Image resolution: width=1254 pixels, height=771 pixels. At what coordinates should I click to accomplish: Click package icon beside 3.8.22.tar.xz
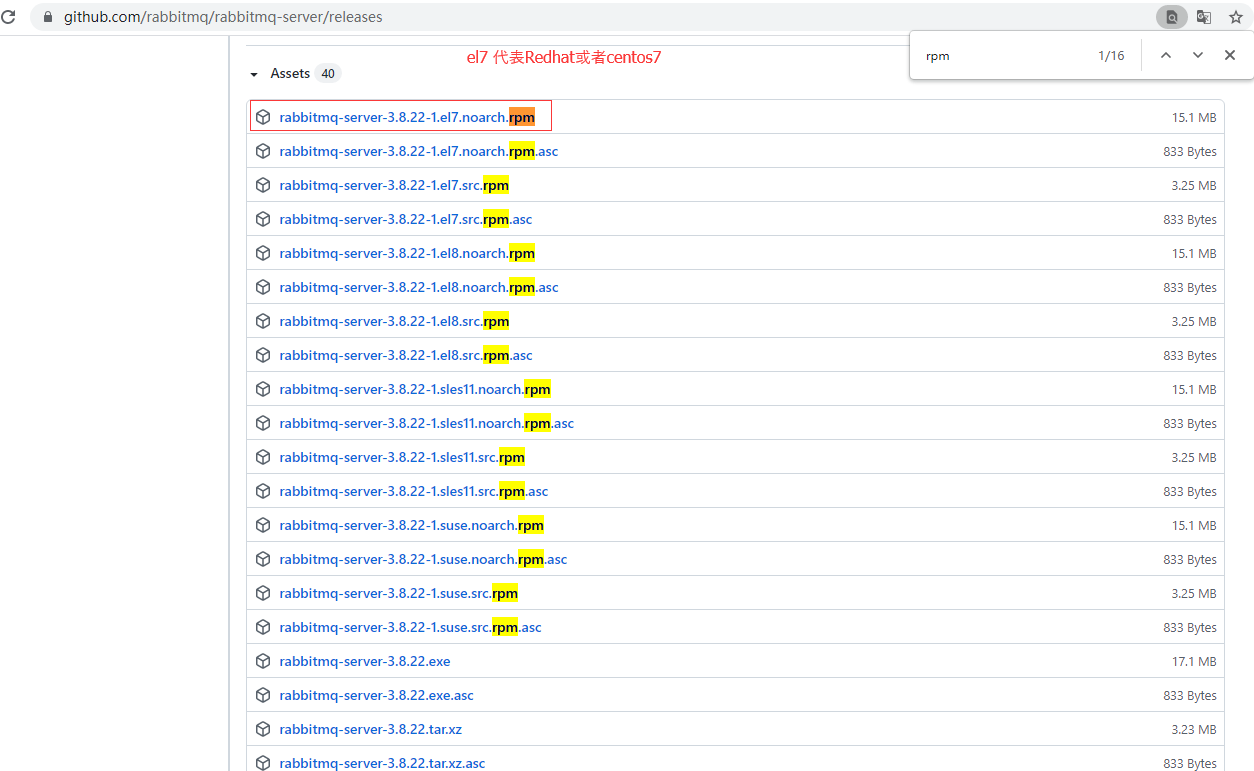pos(263,729)
